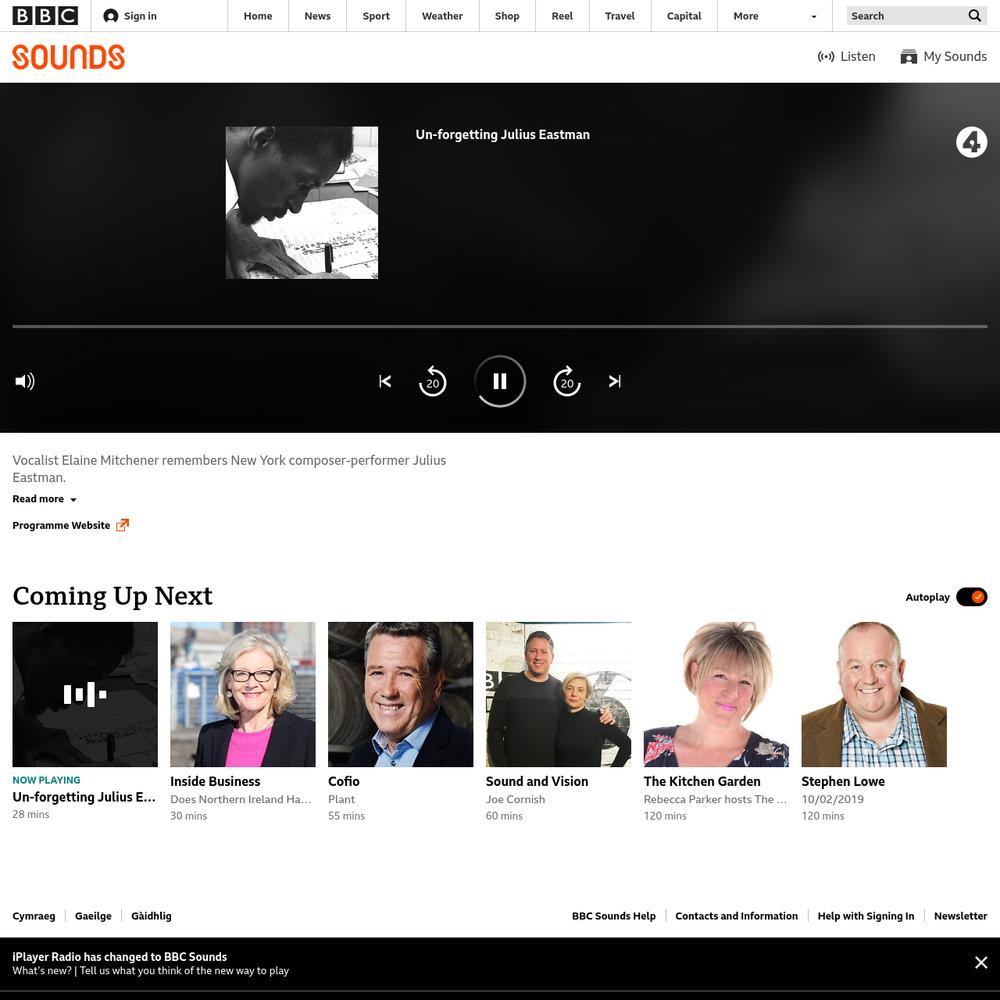
Task: Open the Weather menu item
Action: tap(442, 16)
